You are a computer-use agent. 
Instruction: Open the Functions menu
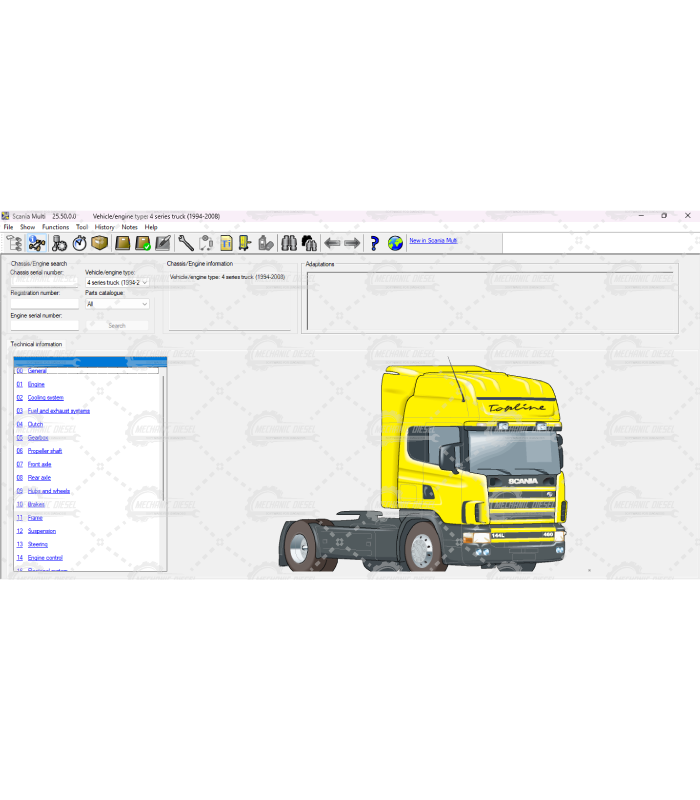pos(55,227)
